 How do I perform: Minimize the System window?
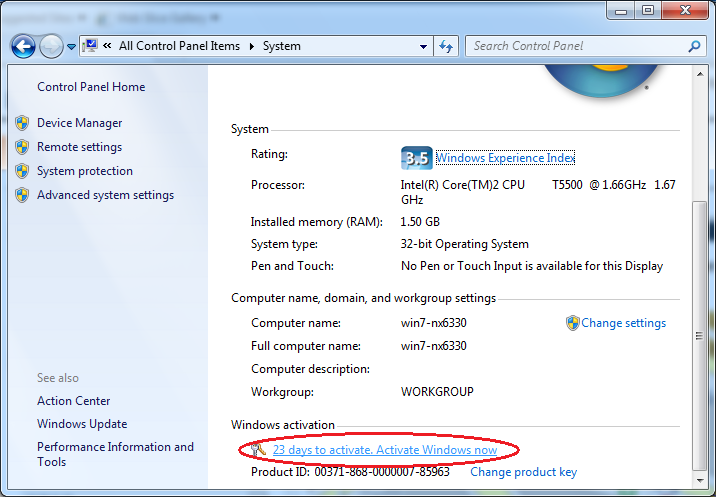click(621, 11)
